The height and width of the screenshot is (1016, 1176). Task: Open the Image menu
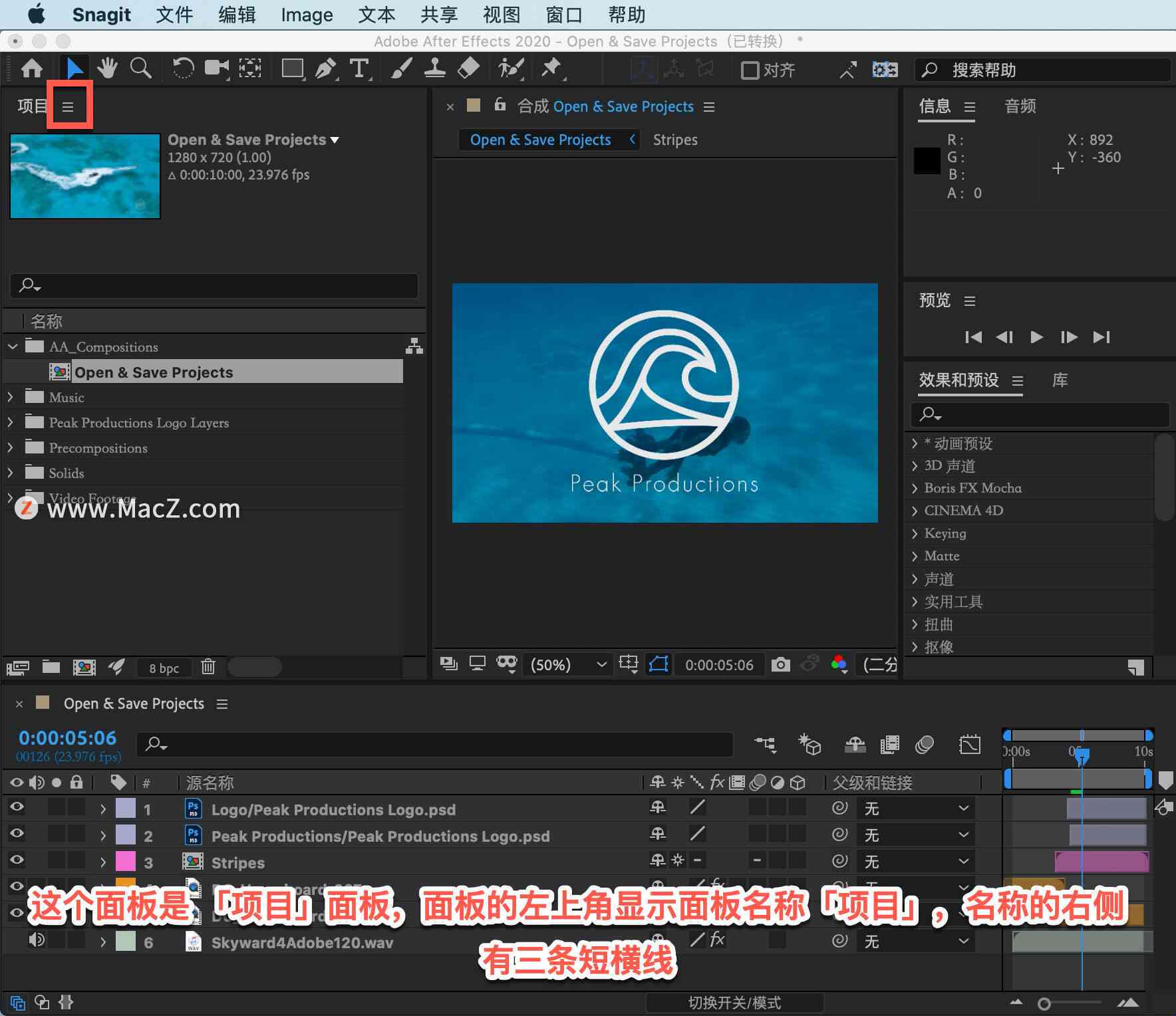point(307,15)
